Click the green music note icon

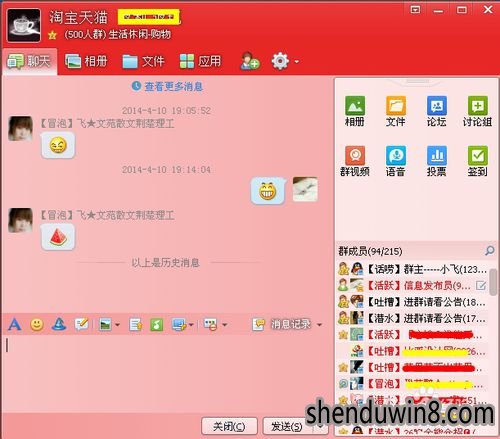(x=157, y=324)
